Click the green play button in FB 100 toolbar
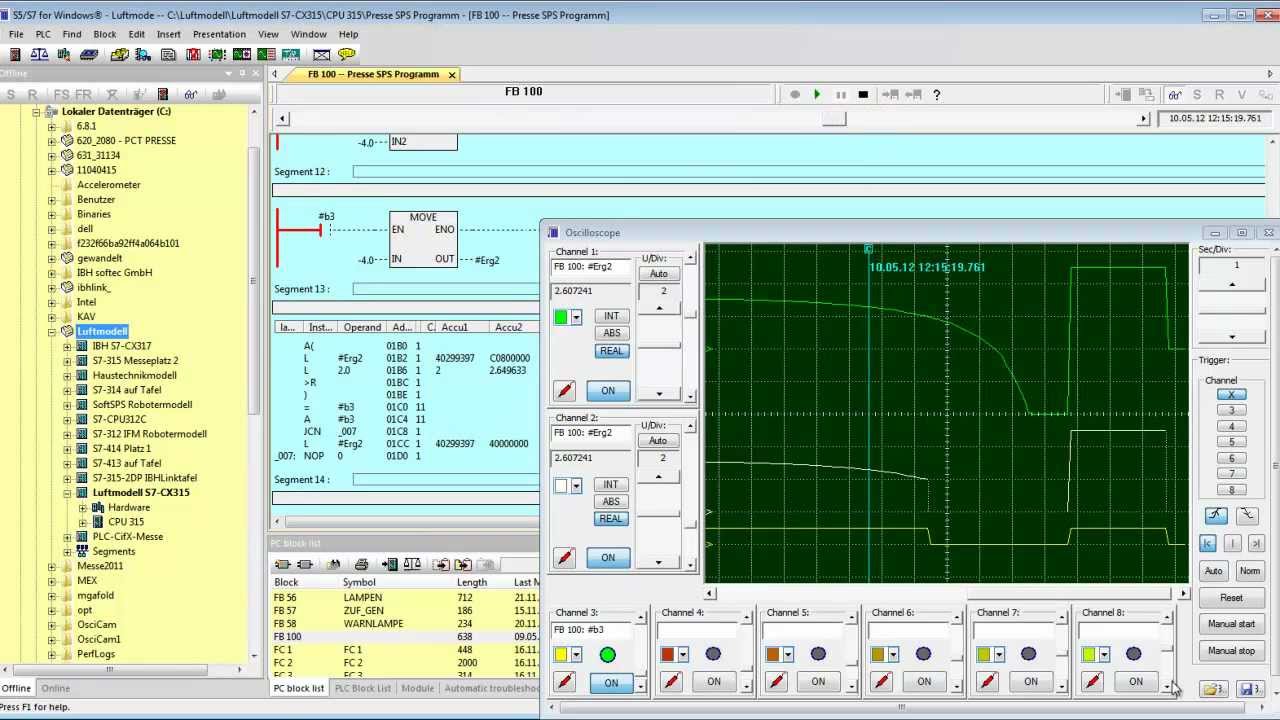The image size is (1280, 720). point(817,95)
